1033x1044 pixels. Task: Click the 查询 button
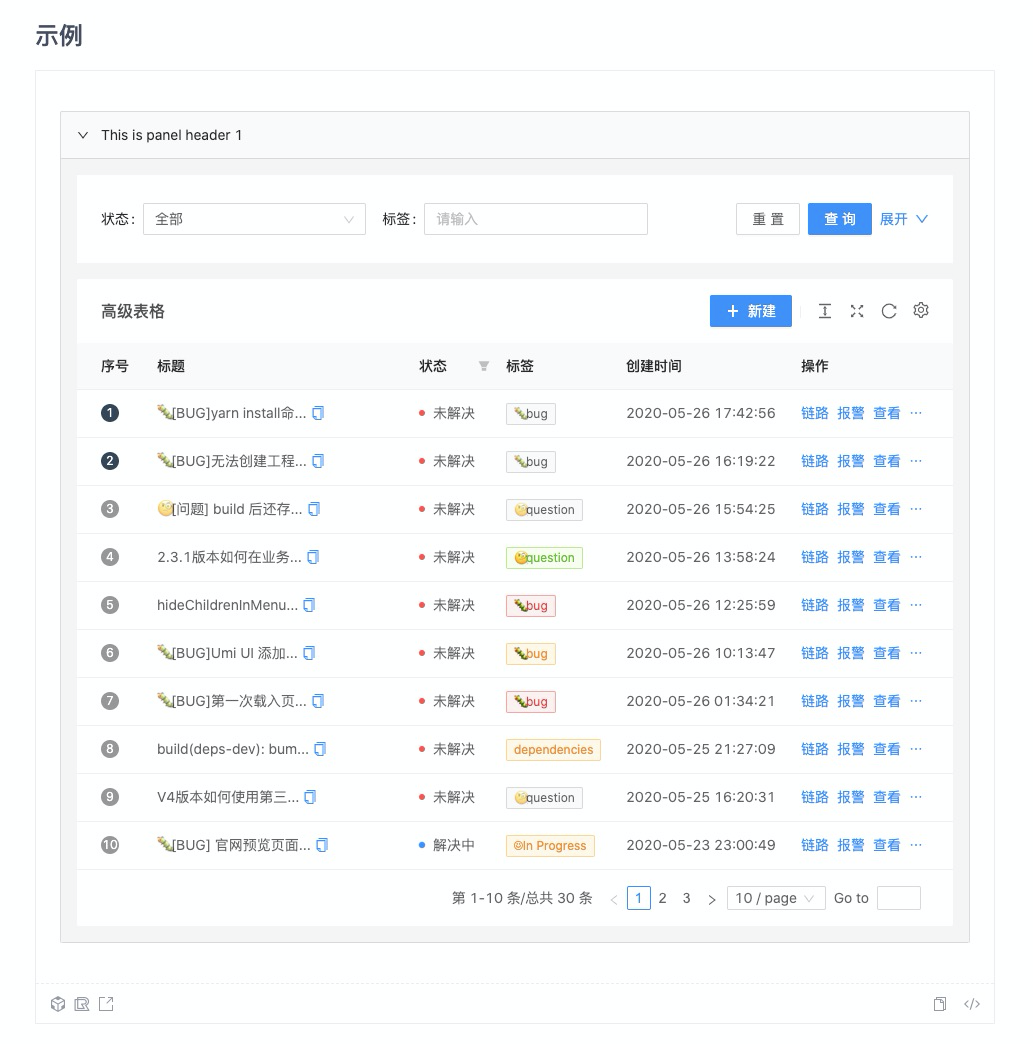click(840, 219)
